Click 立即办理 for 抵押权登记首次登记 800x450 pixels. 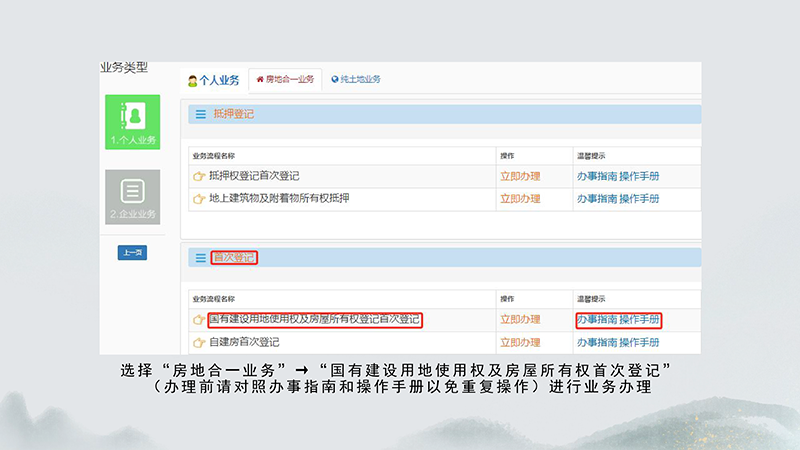[520, 177]
